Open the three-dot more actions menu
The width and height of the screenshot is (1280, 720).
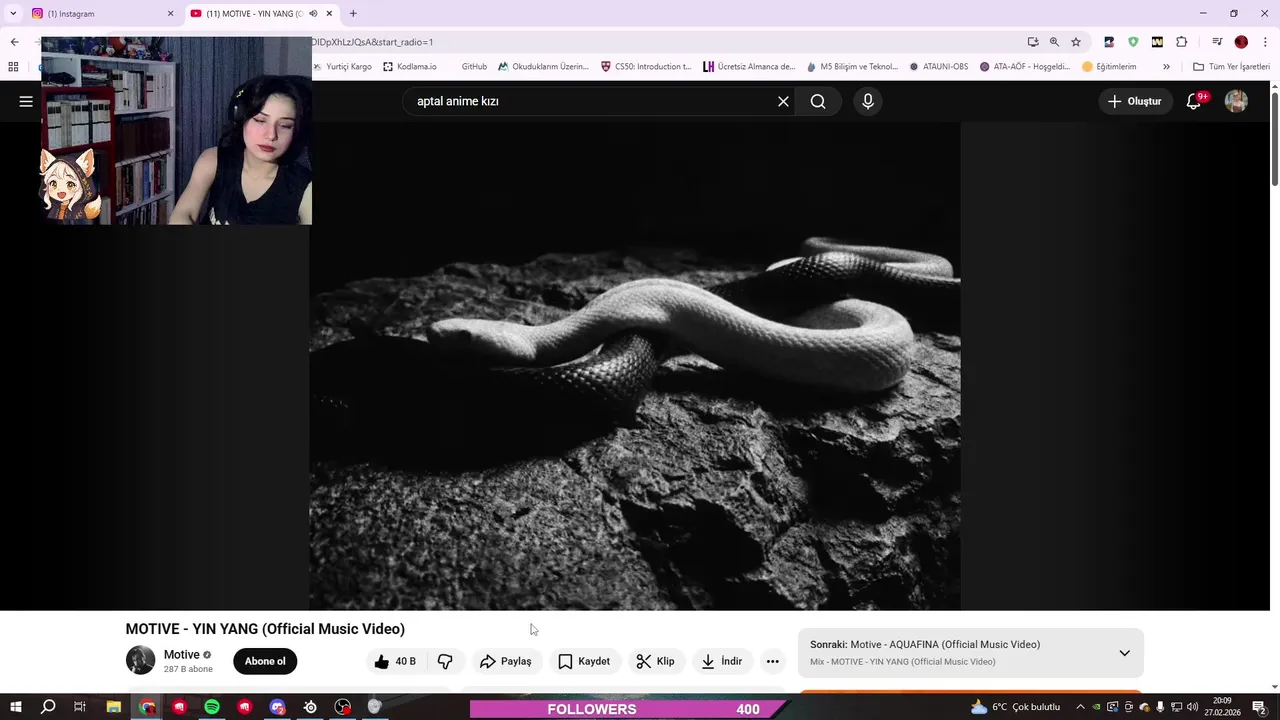pyautogui.click(x=772, y=661)
